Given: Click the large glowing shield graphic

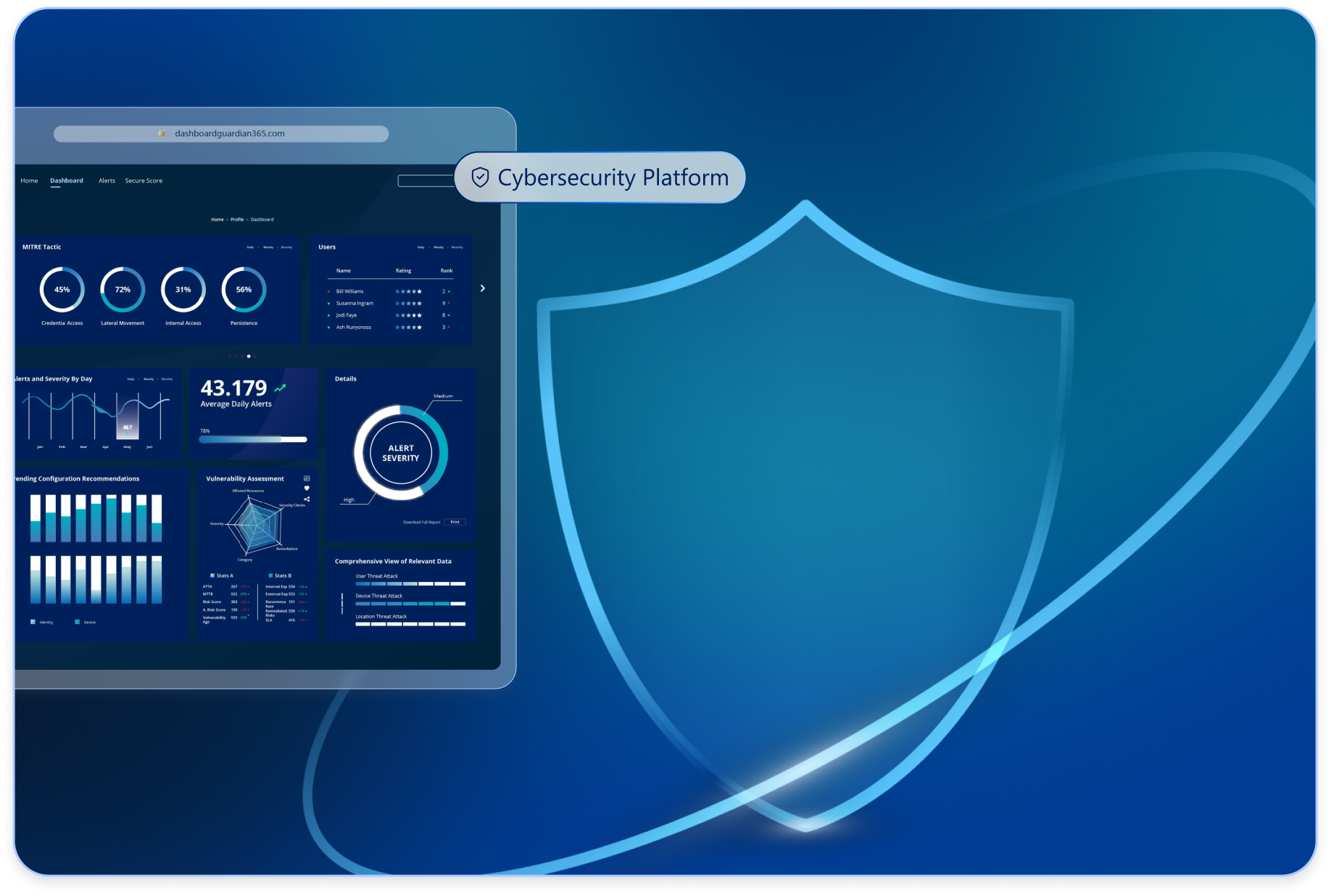Looking at the screenshot, I should [x=805, y=515].
